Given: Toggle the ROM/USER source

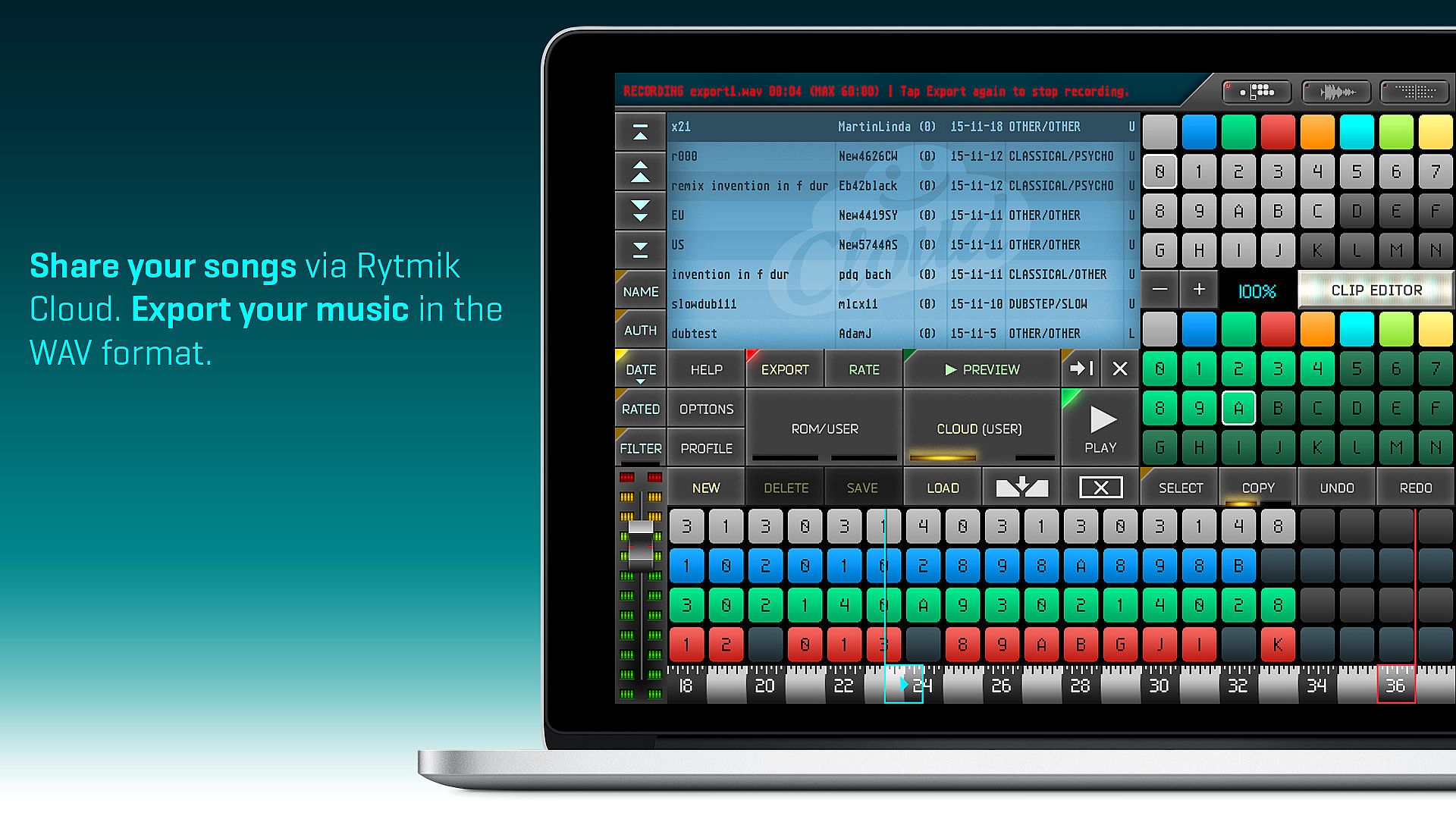Looking at the screenshot, I should 824,428.
